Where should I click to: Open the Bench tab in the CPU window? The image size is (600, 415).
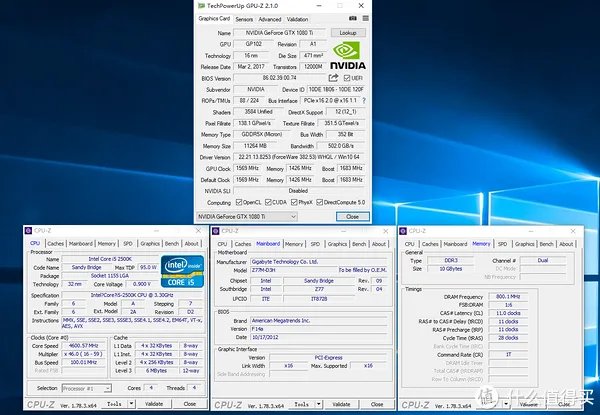coord(172,243)
